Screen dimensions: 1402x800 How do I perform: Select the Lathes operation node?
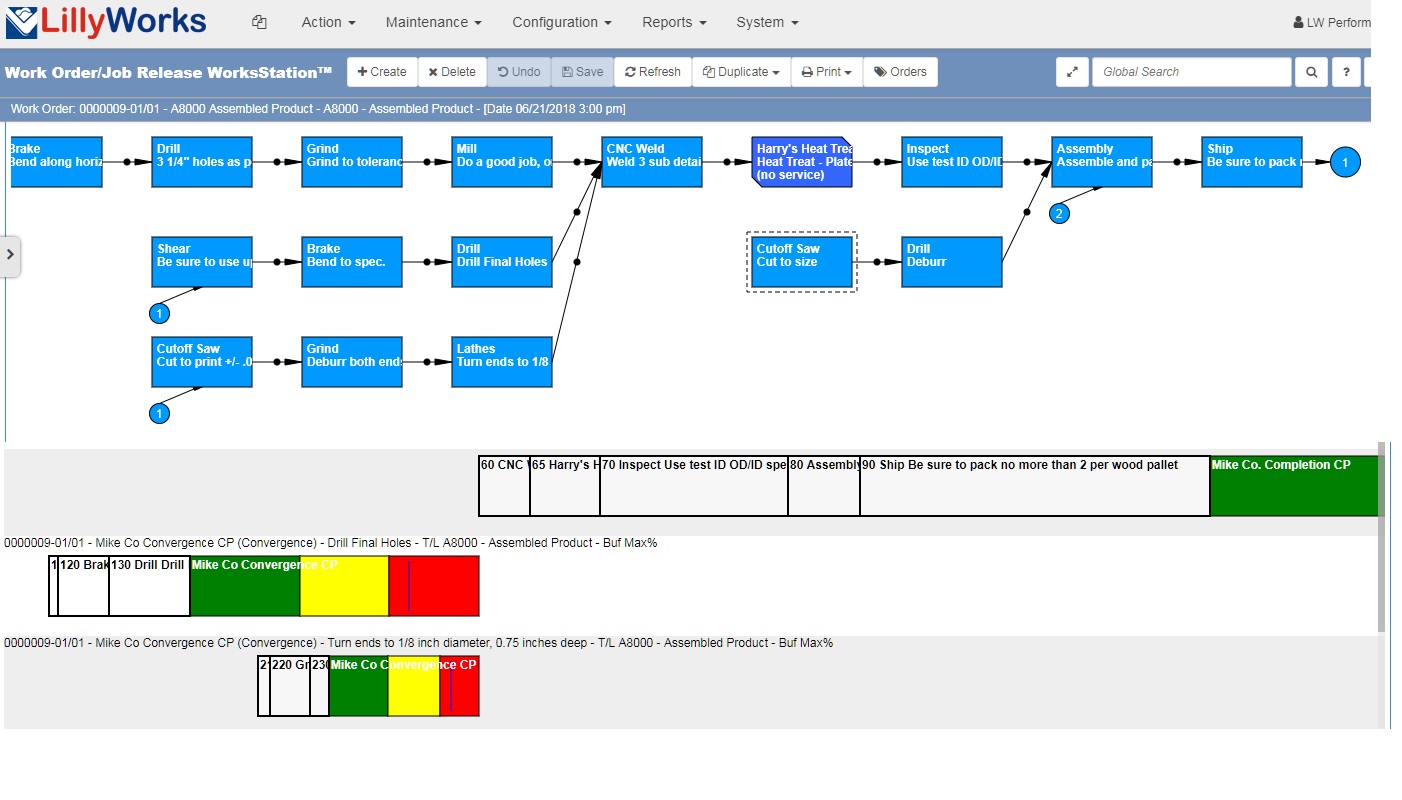pyautogui.click(x=502, y=362)
